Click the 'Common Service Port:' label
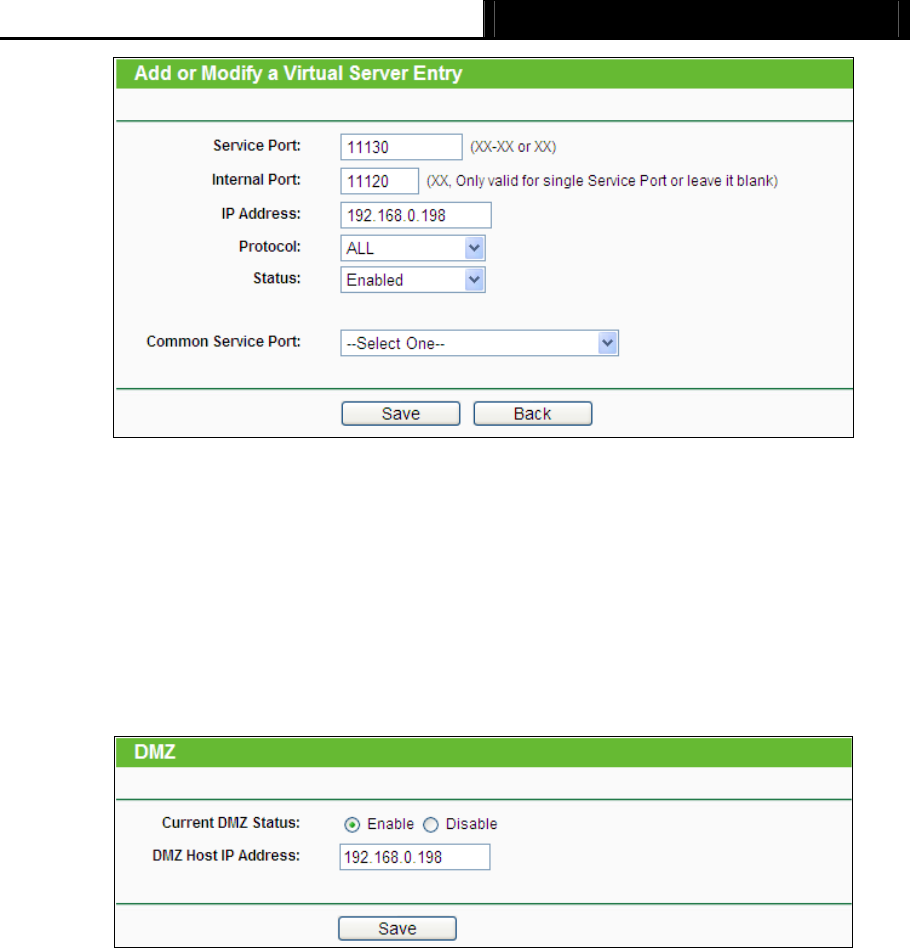 [223, 342]
